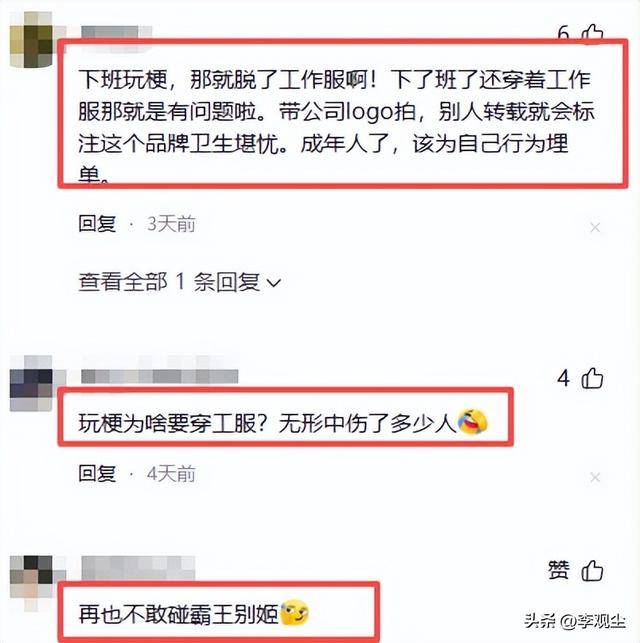Open second commenter's blurred username

pos(159,376)
